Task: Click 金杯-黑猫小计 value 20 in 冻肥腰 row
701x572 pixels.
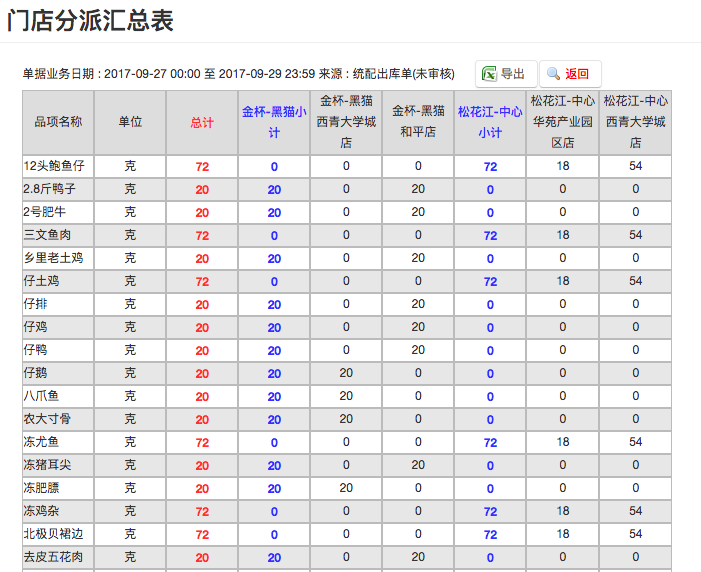Action: pyautogui.click(x=274, y=489)
